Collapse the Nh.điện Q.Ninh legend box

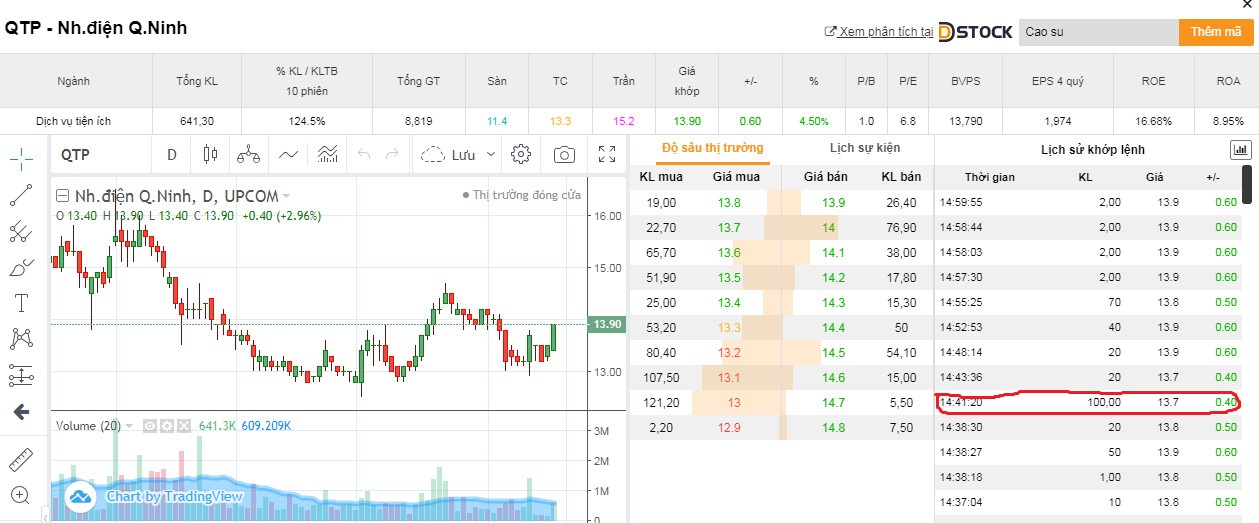62,196
